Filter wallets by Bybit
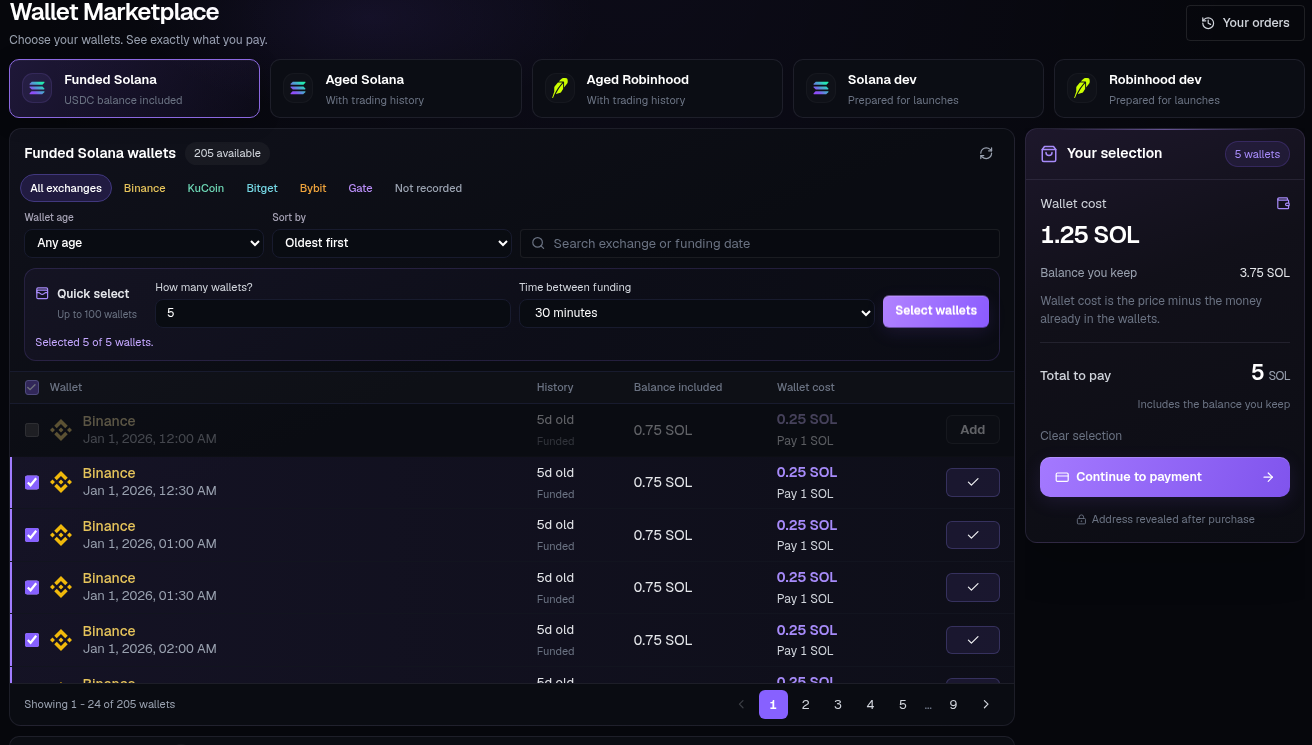This screenshot has width=1312, height=745. pos(313,188)
